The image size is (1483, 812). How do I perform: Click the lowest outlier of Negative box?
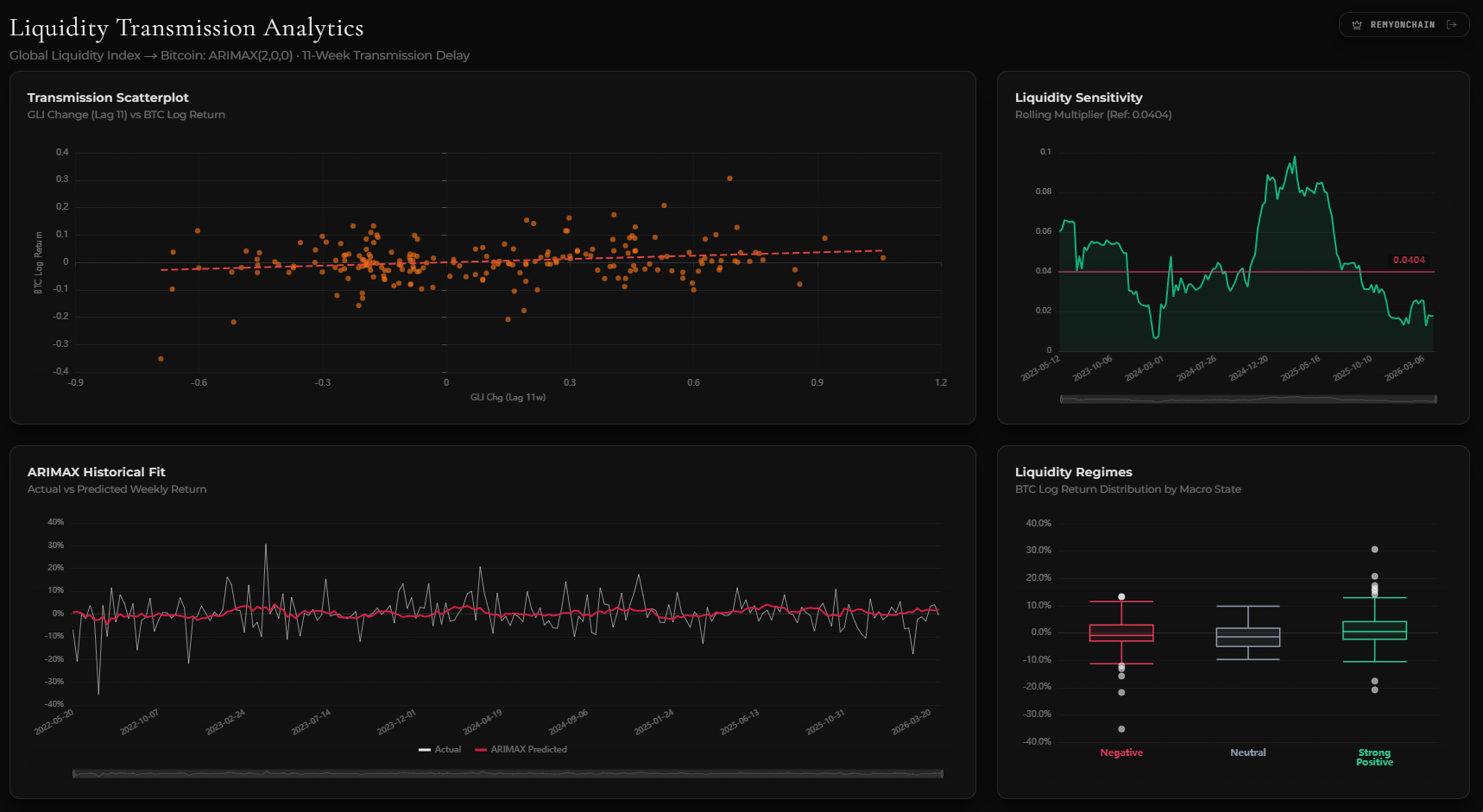pyautogui.click(x=1121, y=729)
